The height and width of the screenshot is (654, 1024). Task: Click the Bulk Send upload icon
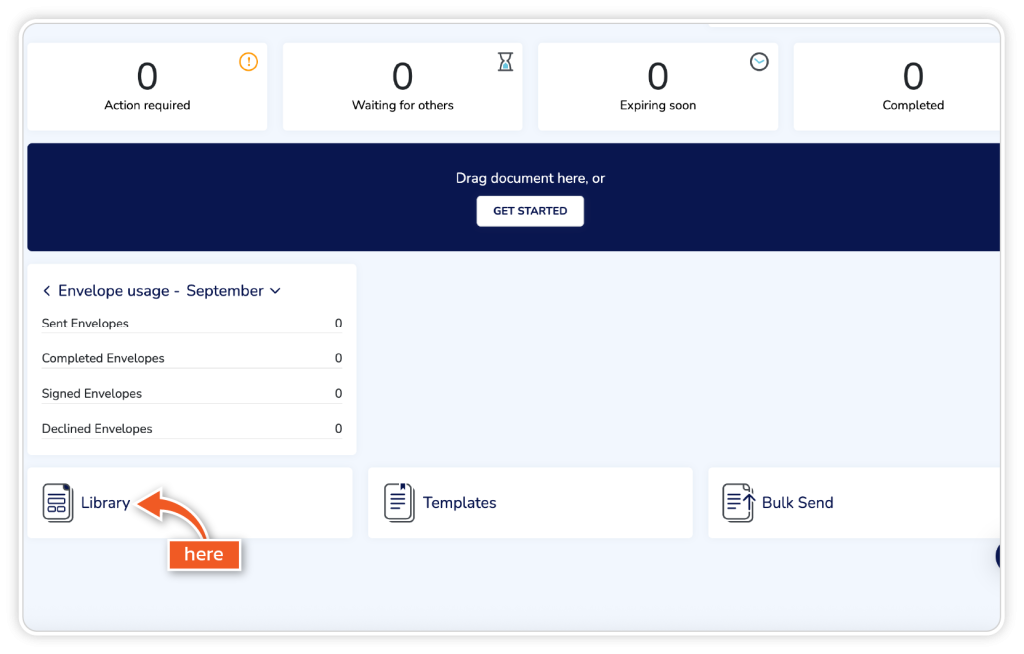point(738,502)
